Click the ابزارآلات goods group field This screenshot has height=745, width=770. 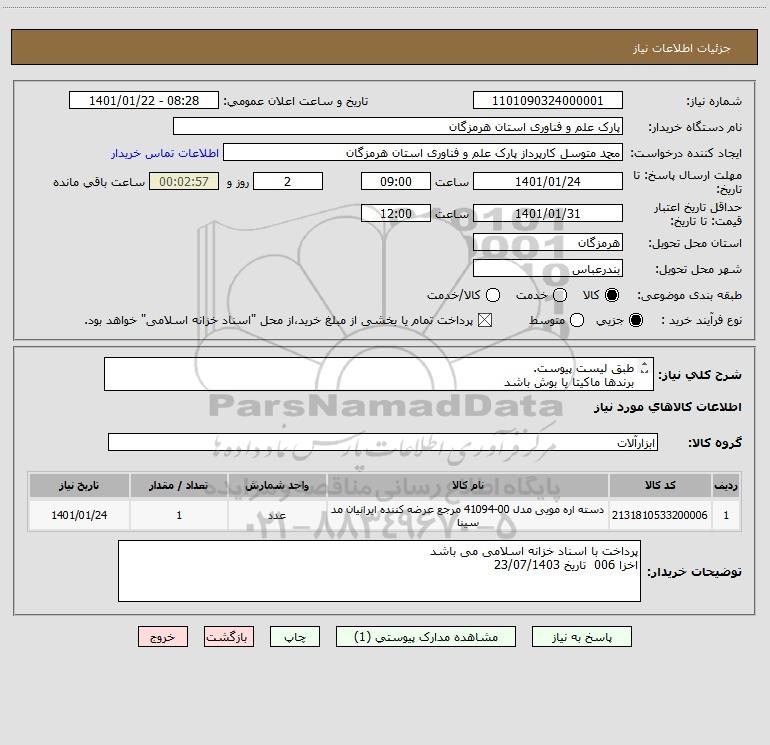(x=383, y=442)
